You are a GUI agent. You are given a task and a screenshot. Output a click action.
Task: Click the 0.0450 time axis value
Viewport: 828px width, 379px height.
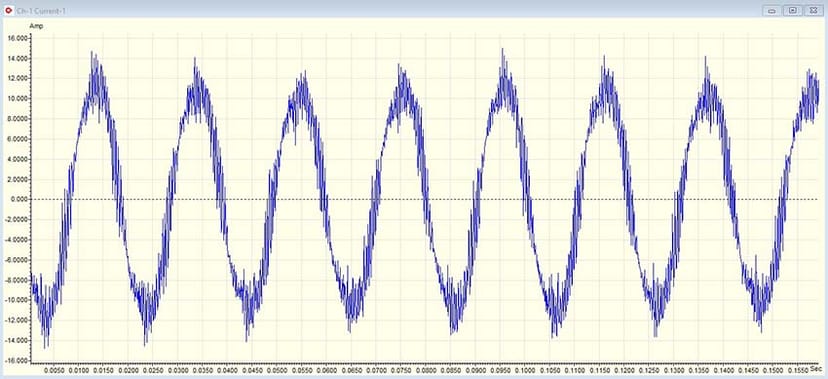pyautogui.click(x=252, y=371)
